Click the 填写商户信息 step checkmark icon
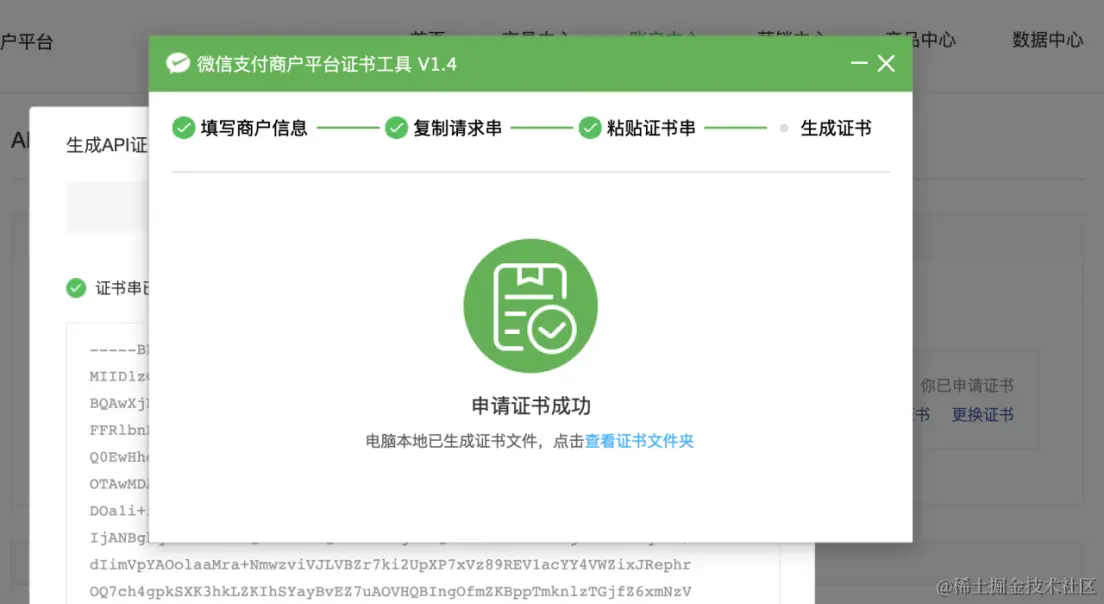The height and width of the screenshot is (604, 1104). click(x=183, y=128)
